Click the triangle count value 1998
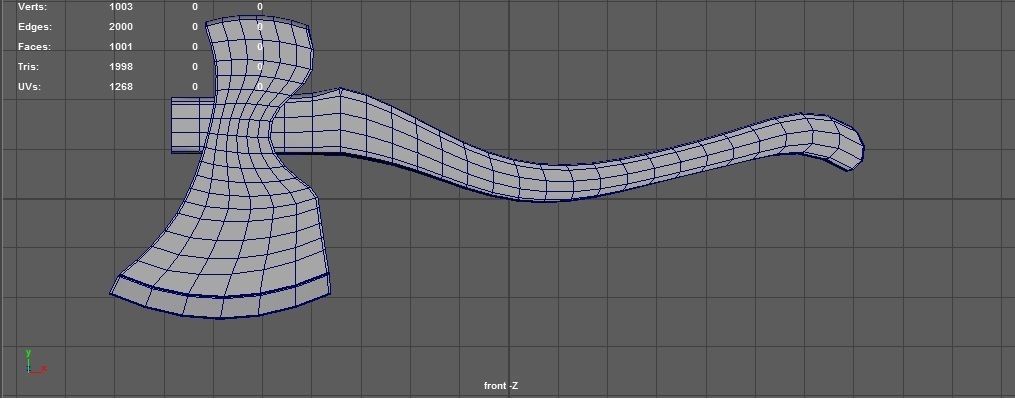This screenshot has width=1015, height=399. 121,67
